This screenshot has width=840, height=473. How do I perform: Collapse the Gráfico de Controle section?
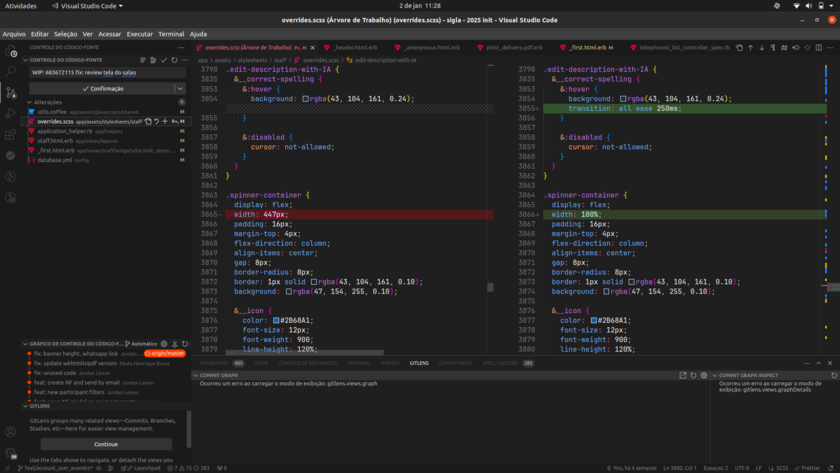click(x=25, y=344)
